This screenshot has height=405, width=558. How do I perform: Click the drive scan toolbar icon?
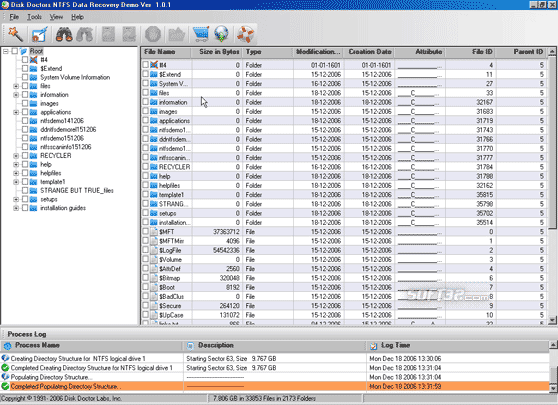[x=40, y=34]
